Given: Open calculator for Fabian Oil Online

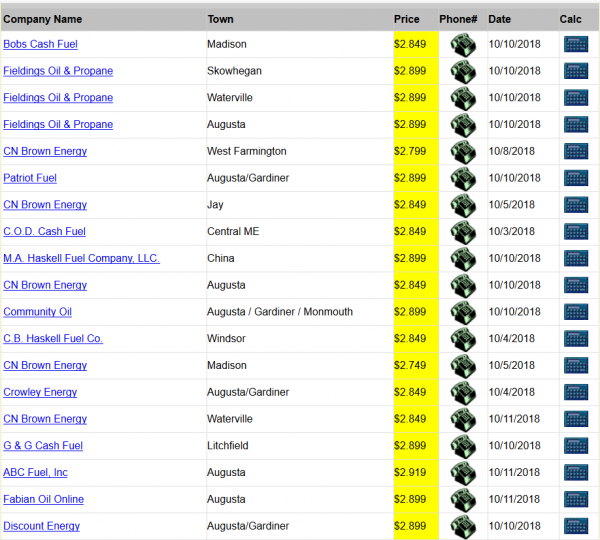Looking at the screenshot, I should click(x=575, y=500).
